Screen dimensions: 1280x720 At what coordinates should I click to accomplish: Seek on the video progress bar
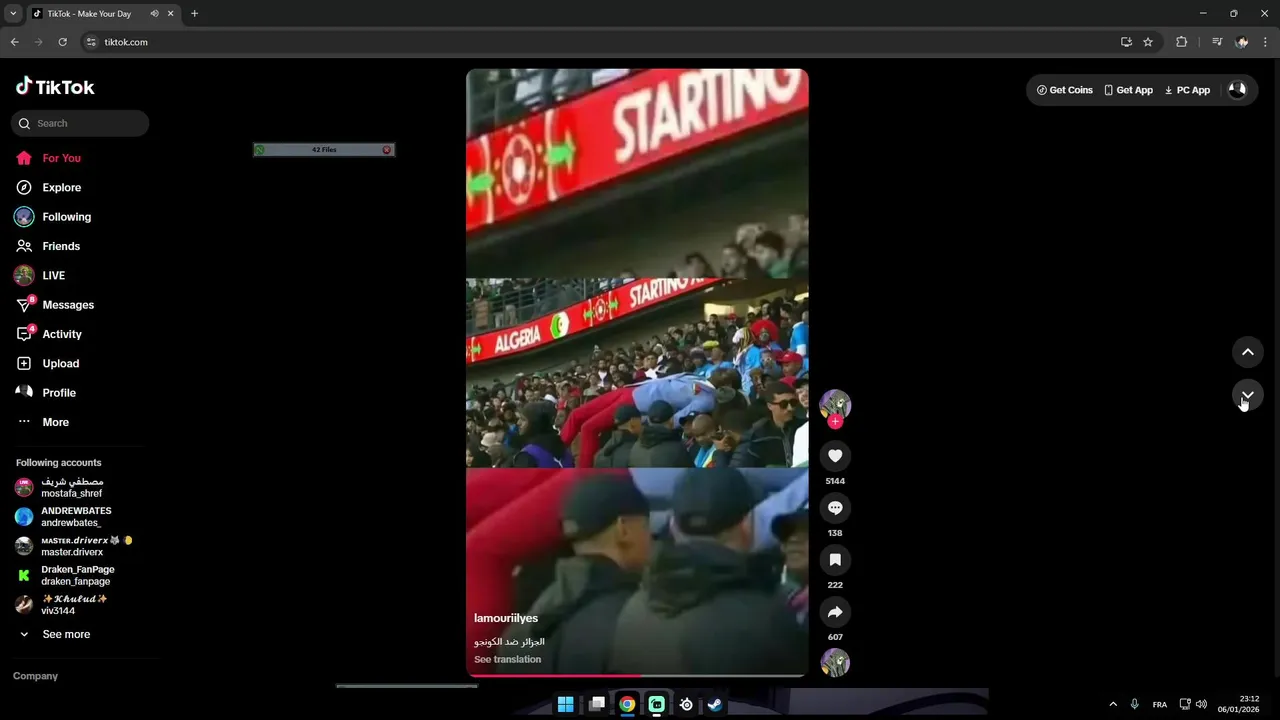pyautogui.click(x=637, y=675)
